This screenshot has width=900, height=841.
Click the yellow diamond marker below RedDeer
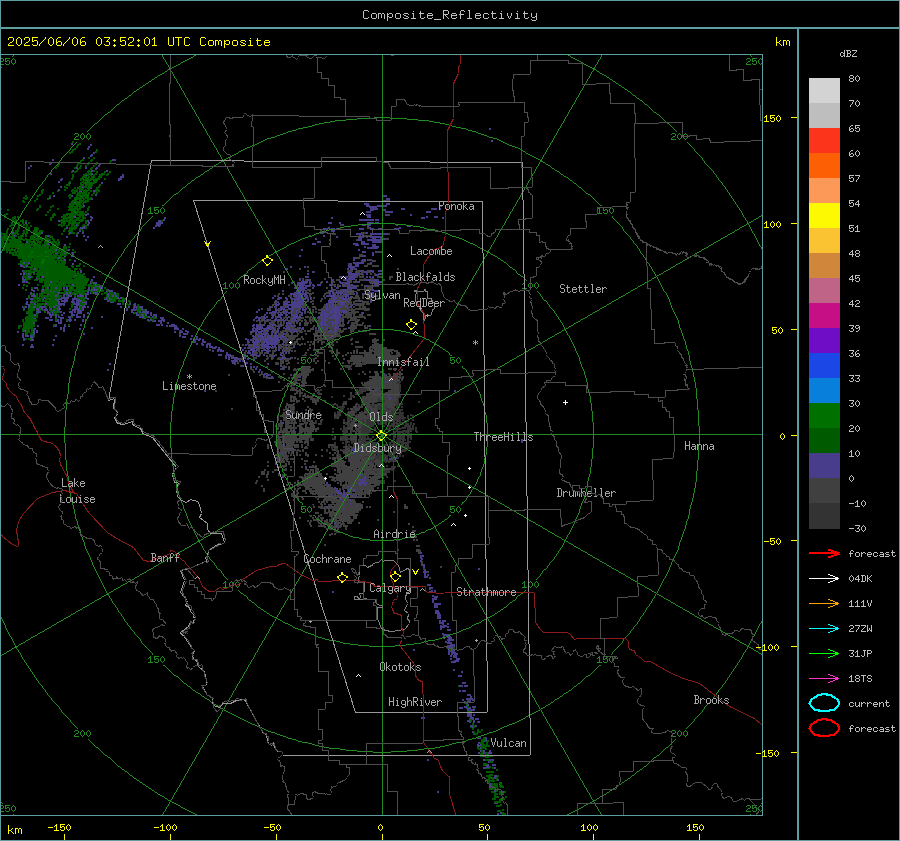tap(411, 325)
